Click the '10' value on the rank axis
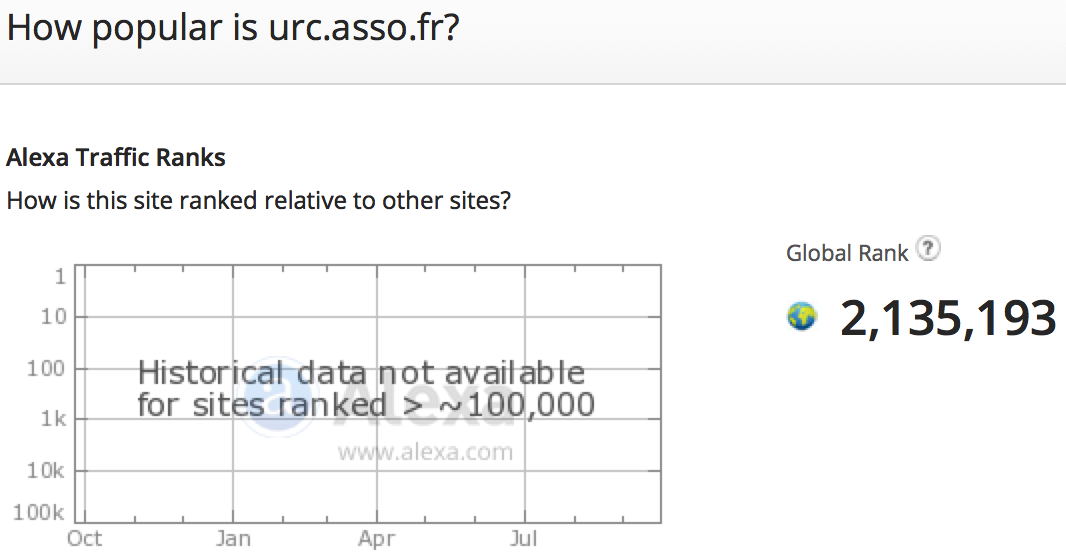 point(54,317)
